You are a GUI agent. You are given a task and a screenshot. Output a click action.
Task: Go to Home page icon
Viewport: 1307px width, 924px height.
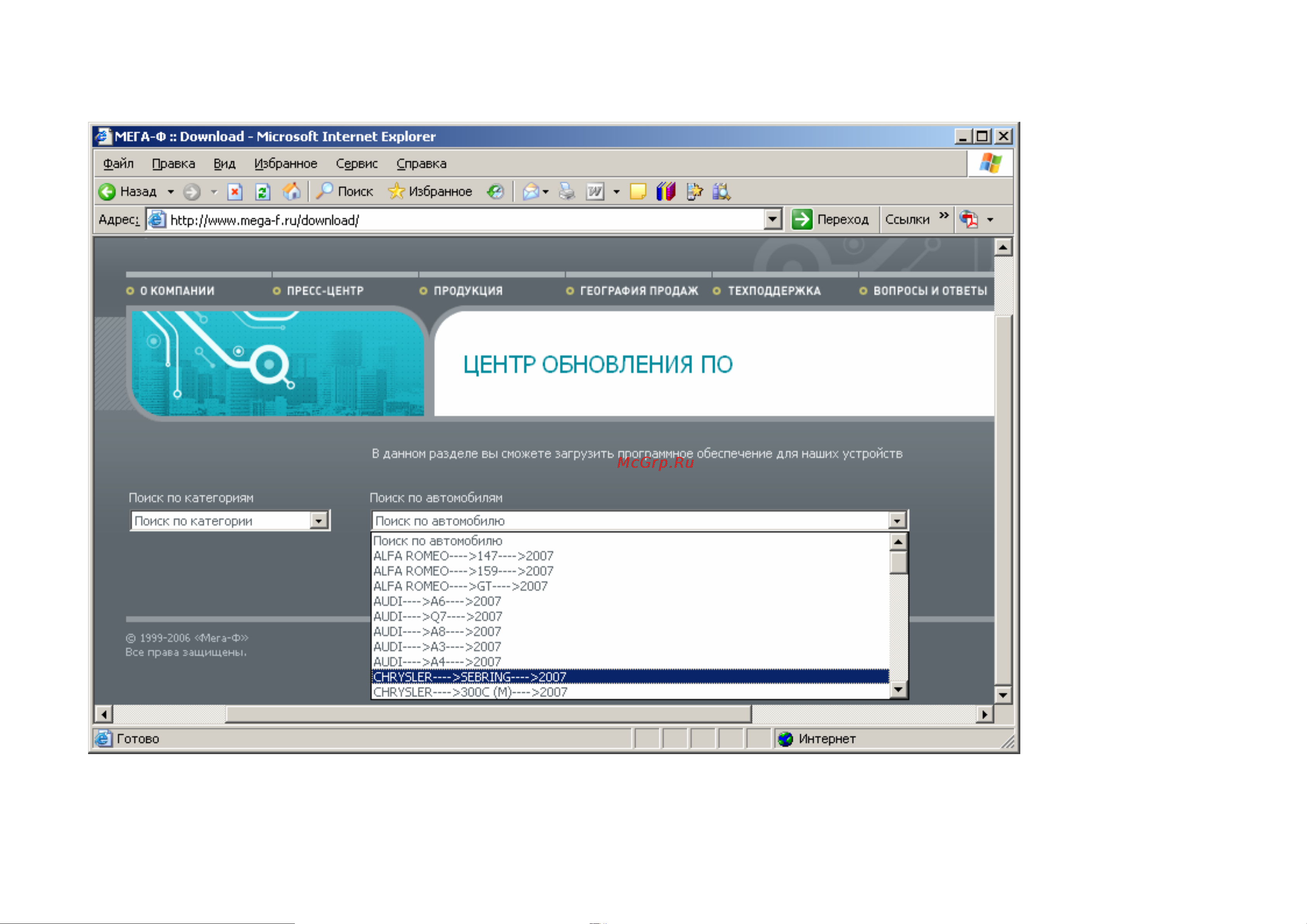291,191
